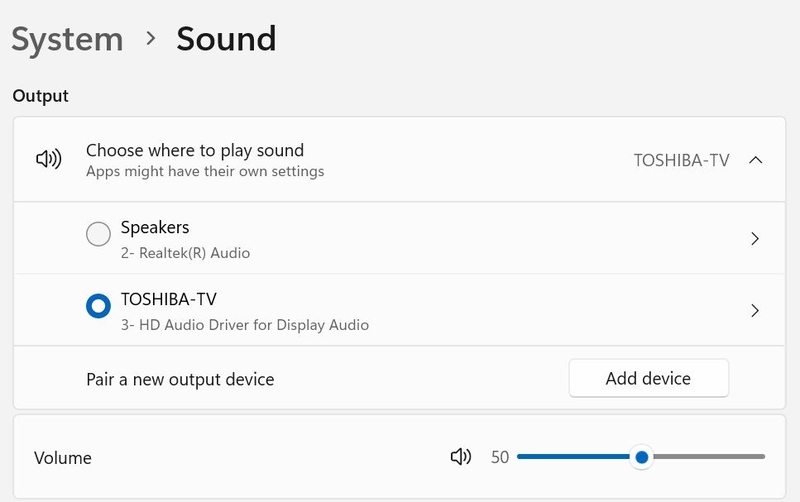Image resolution: width=800 pixels, height=502 pixels.
Task: Click the 2- Realtek(R) Audio subtitle
Action: 185,253
